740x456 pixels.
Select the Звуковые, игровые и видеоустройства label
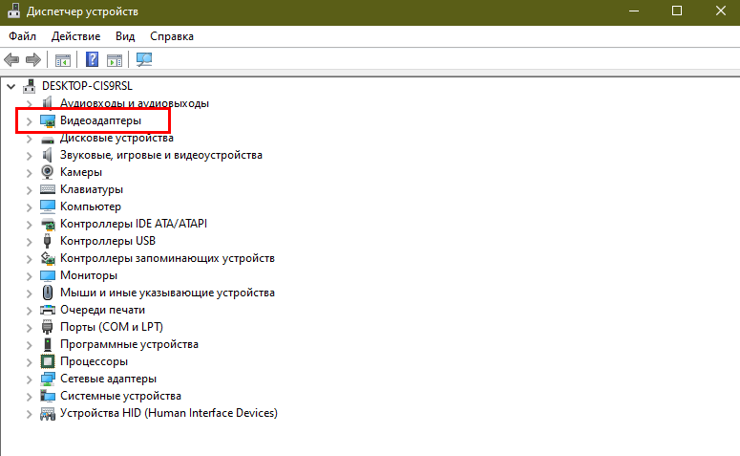161,155
